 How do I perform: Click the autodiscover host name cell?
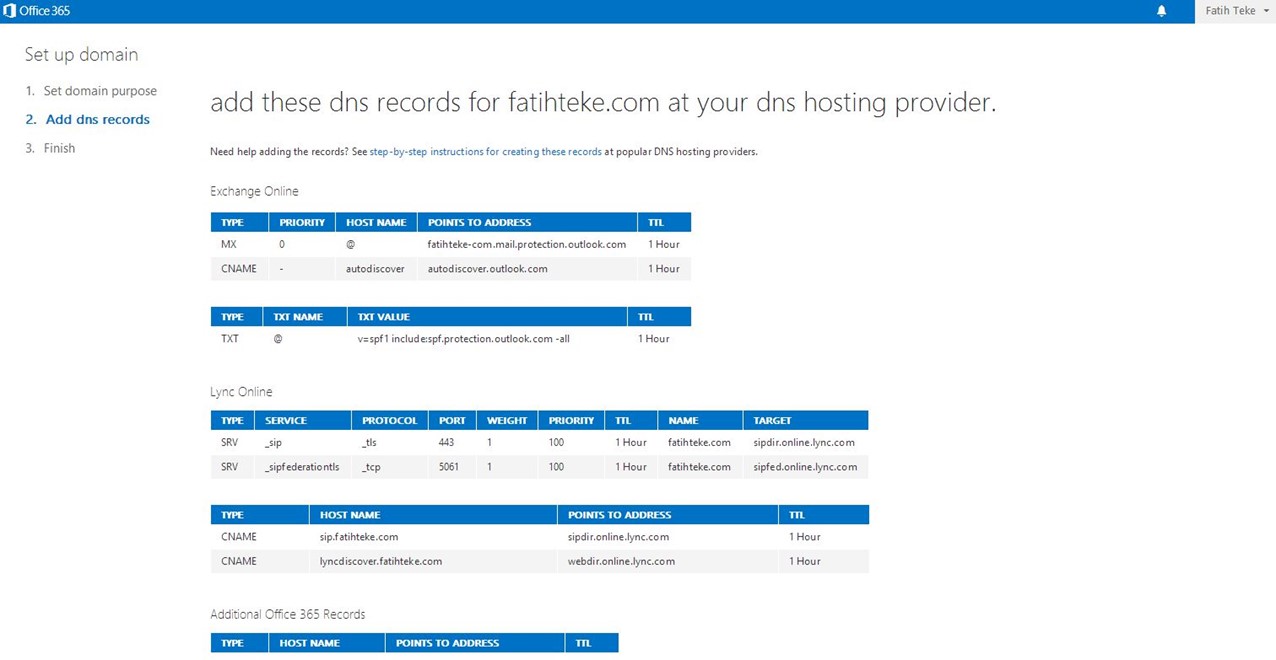click(x=375, y=269)
